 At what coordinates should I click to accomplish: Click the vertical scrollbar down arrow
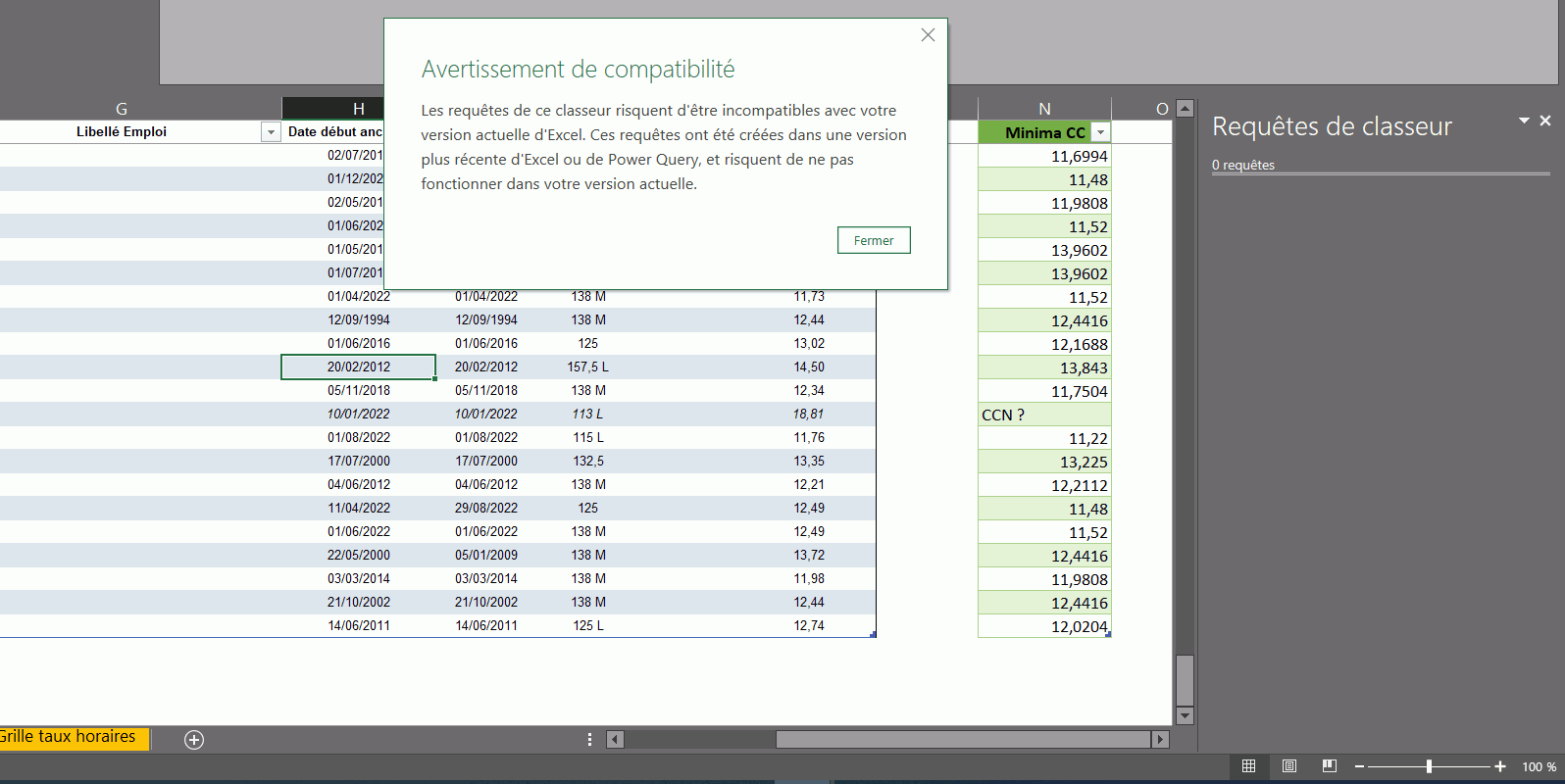point(1185,715)
